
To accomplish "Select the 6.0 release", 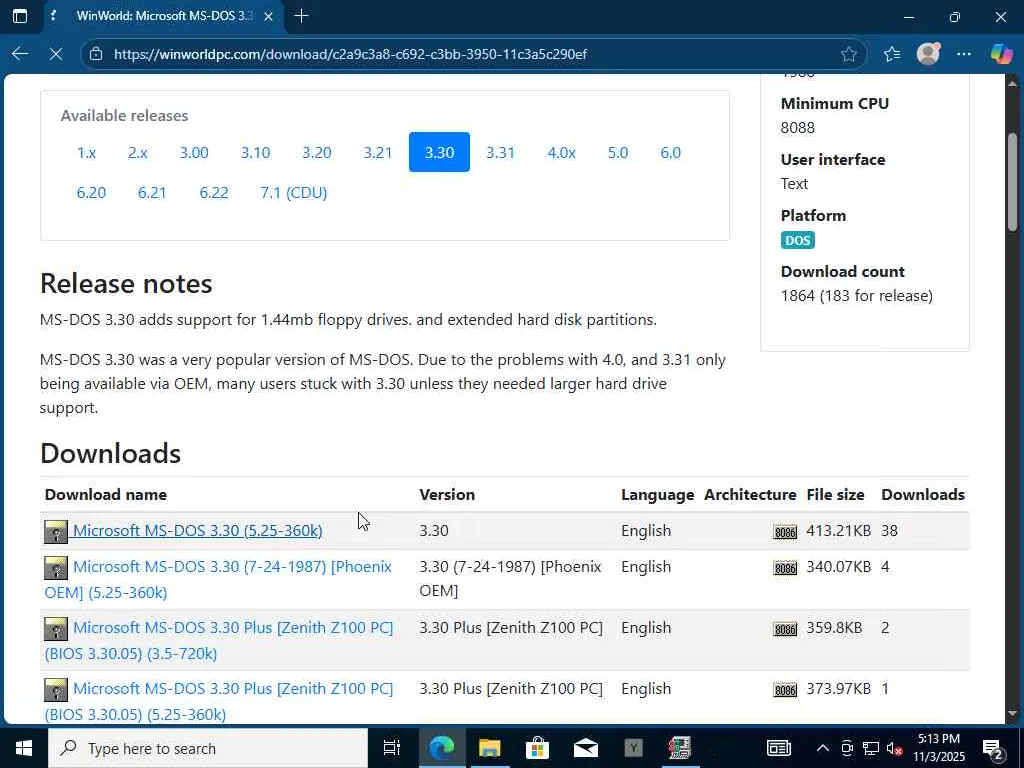I will 671,153.
